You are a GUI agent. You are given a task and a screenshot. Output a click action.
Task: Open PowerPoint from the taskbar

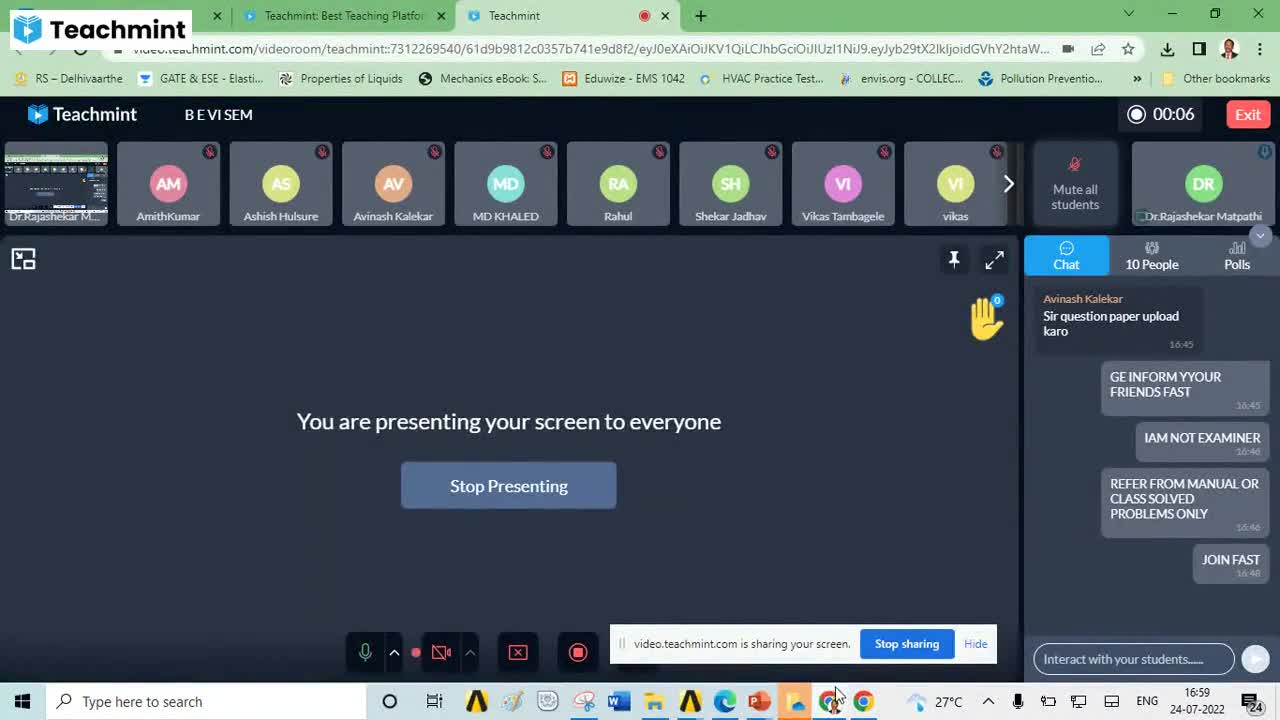[759, 702]
